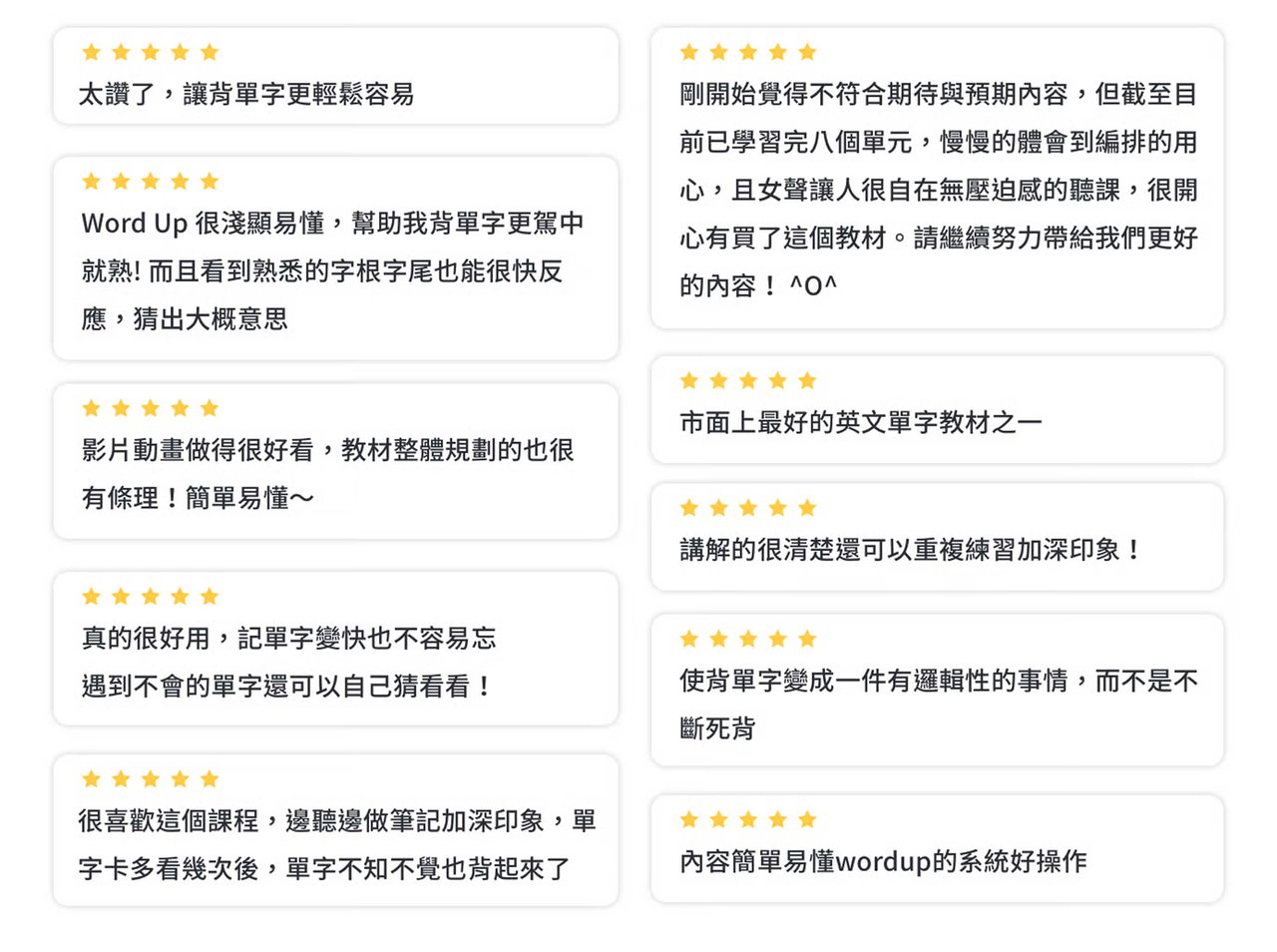Viewport: 1277px width, 952px height.
Task: Click the stars above '真的很好用' review
Action: click(x=150, y=596)
